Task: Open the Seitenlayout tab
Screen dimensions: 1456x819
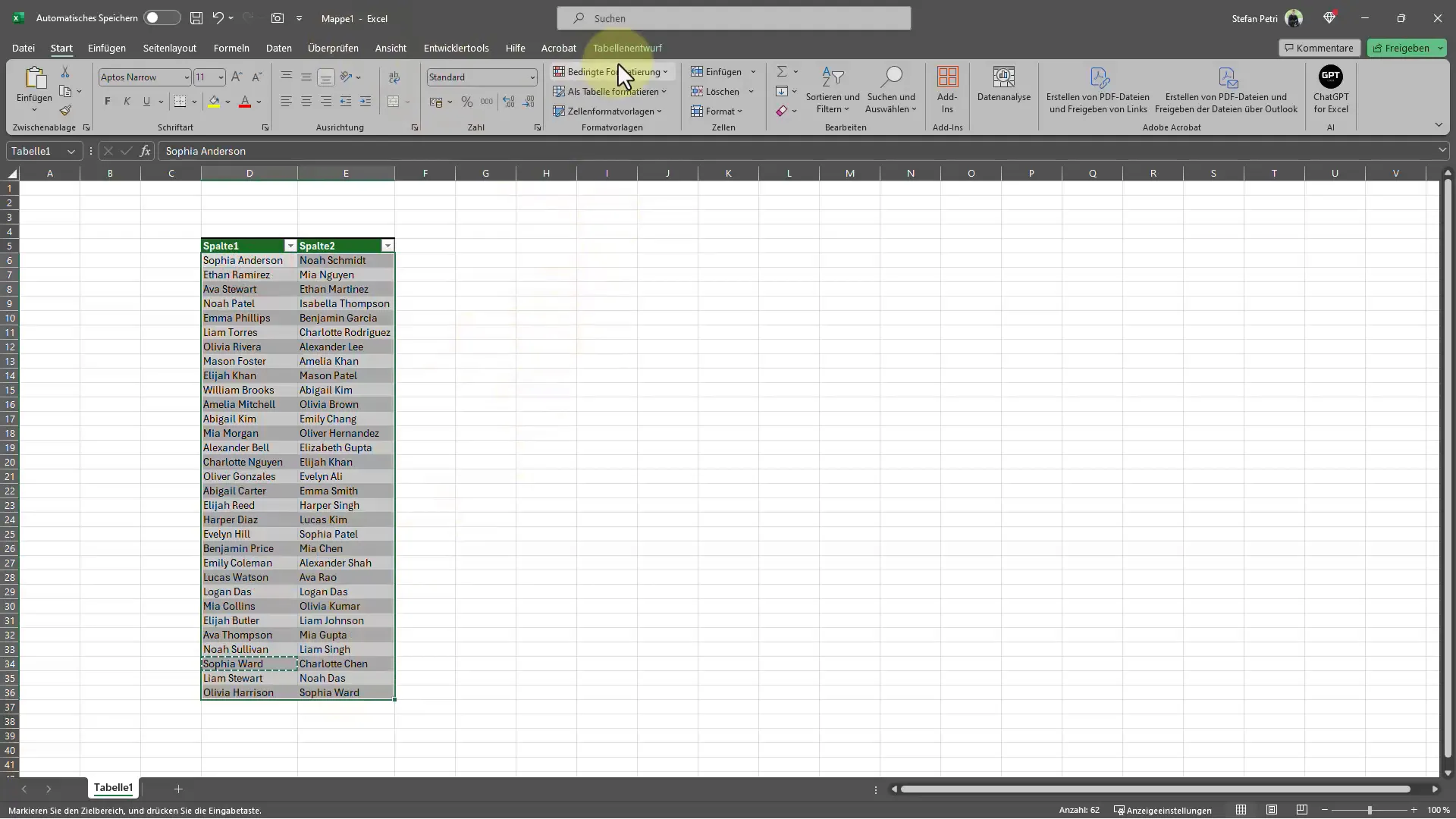Action: (170, 48)
